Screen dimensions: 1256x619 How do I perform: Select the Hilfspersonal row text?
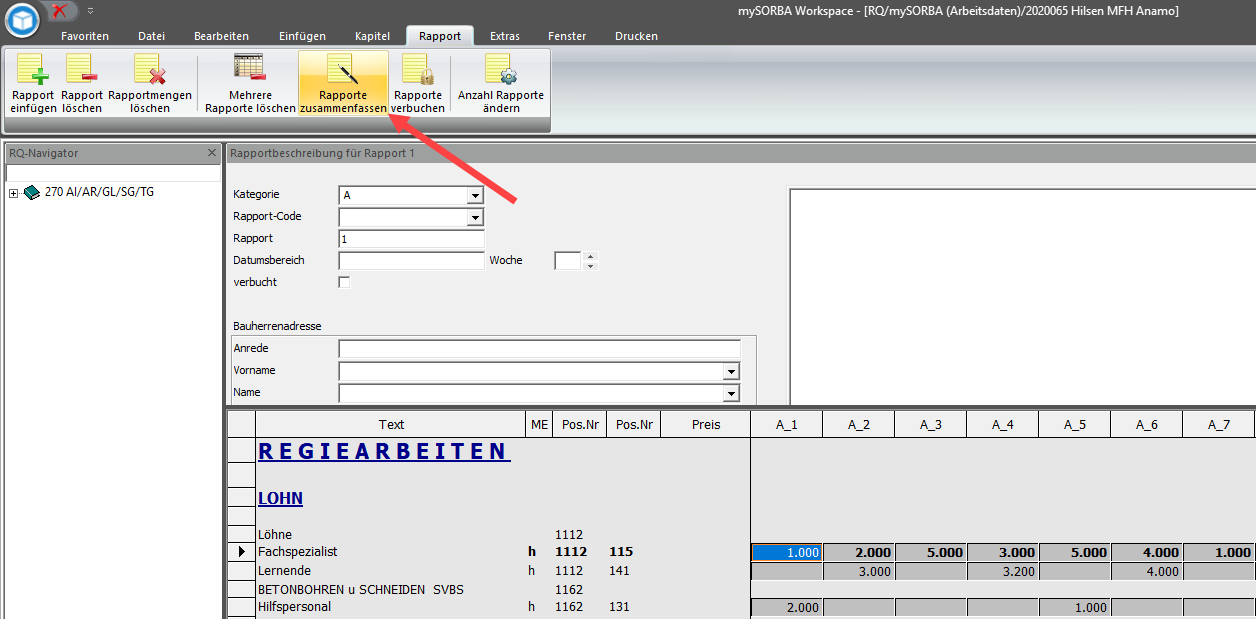(294, 607)
